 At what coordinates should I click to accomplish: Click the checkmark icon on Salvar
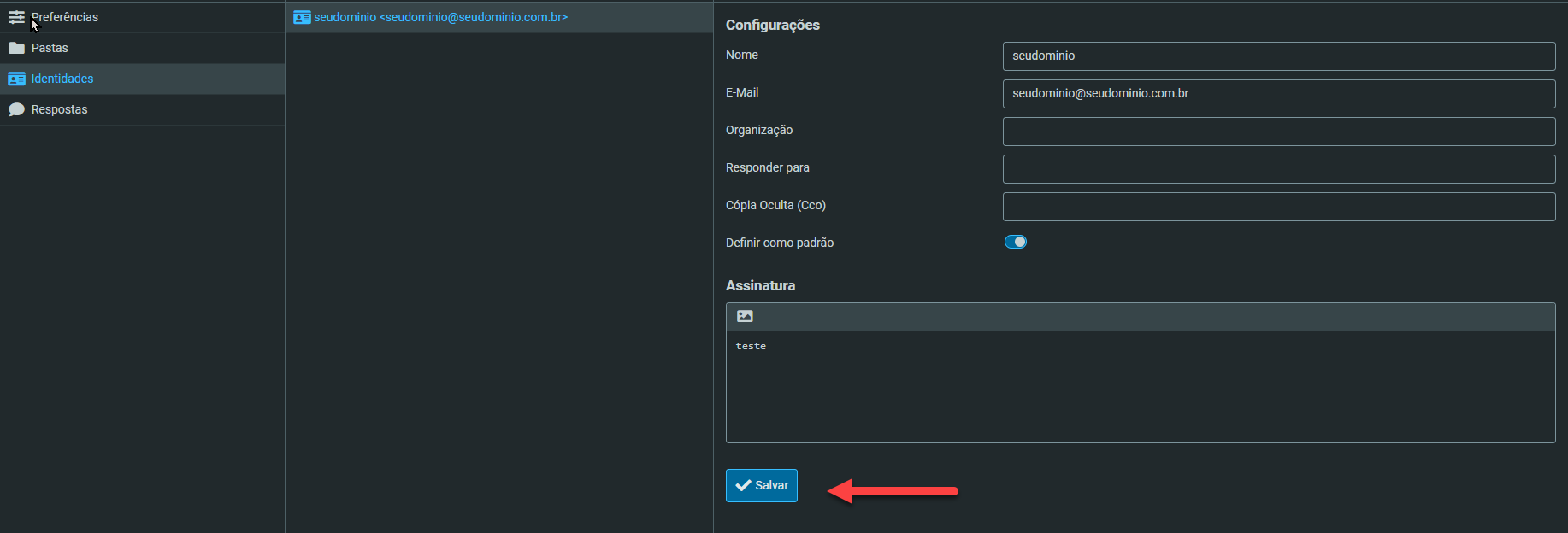[x=743, y=485]
